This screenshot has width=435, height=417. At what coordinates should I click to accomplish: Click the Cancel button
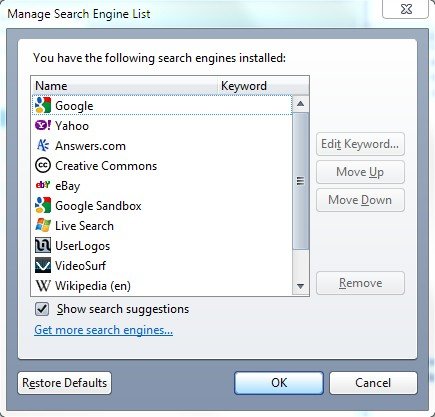373,383
